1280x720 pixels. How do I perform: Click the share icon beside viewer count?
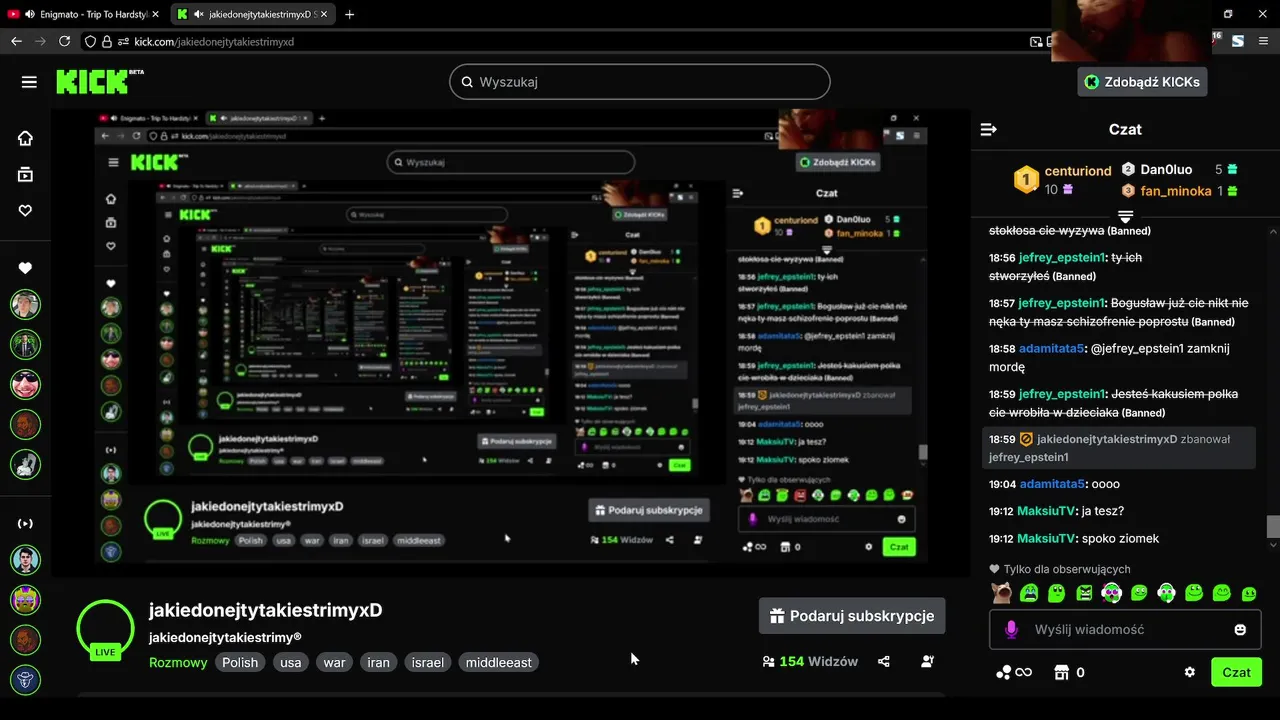coord(884,661)
